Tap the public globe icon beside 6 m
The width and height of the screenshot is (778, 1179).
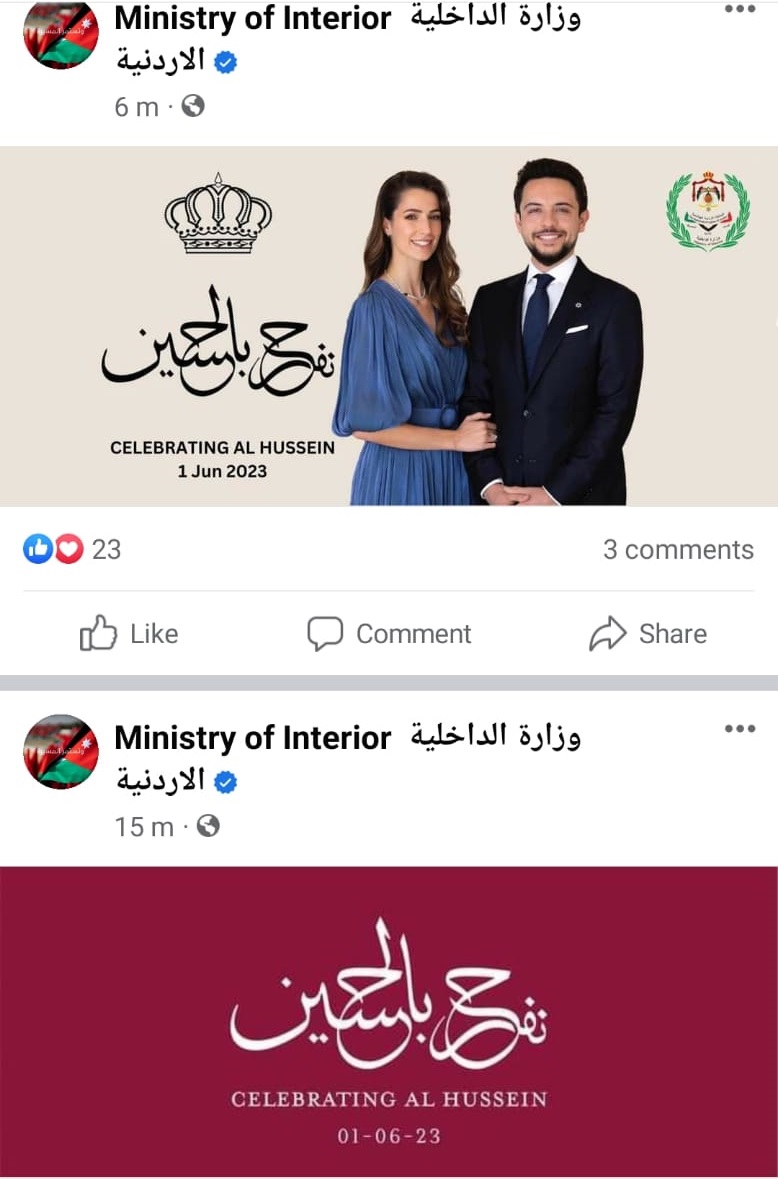[193, 106]
